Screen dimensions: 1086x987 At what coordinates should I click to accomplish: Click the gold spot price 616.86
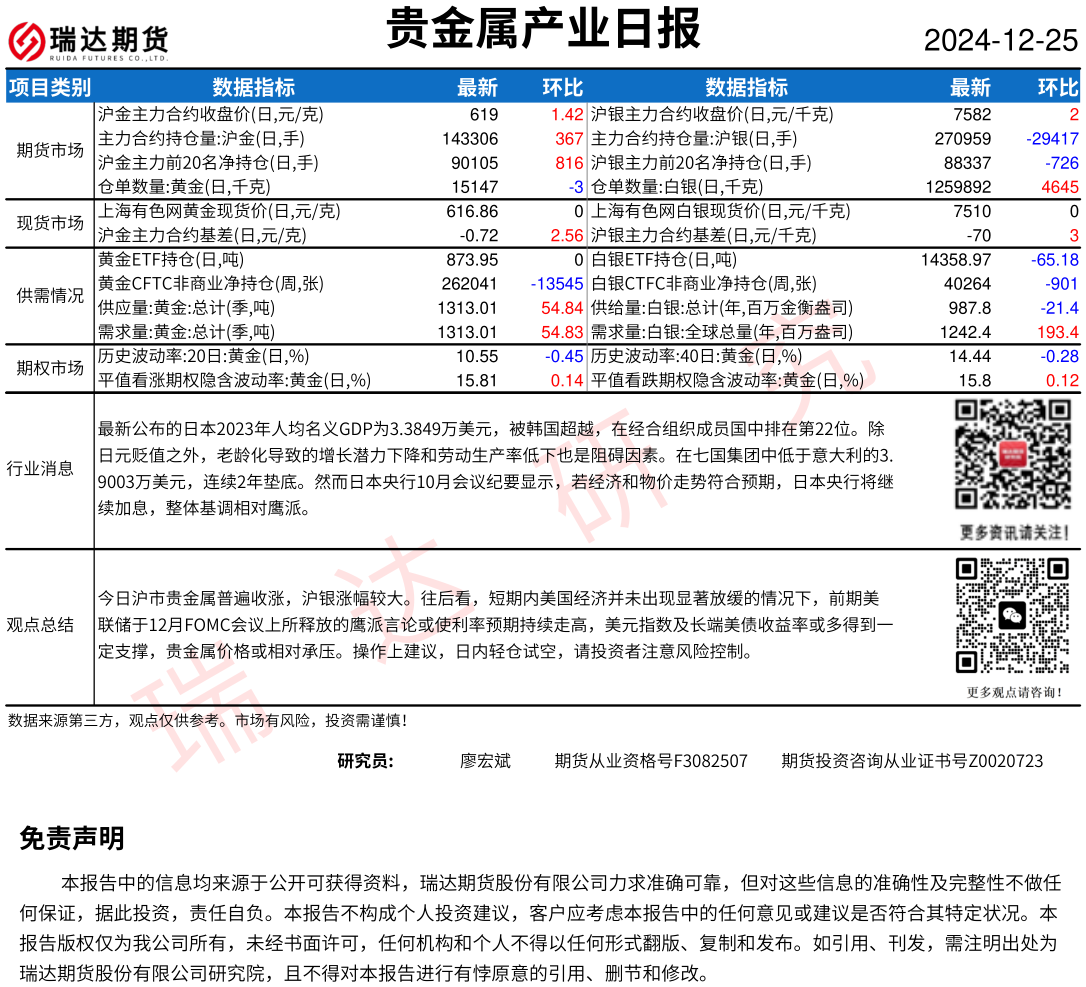(x=472, y=212)
